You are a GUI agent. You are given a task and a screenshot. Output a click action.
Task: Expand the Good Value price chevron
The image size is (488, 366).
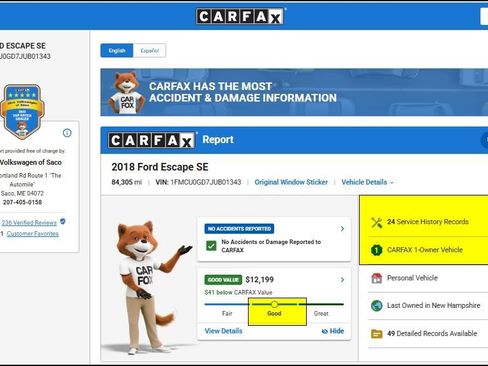342,280
